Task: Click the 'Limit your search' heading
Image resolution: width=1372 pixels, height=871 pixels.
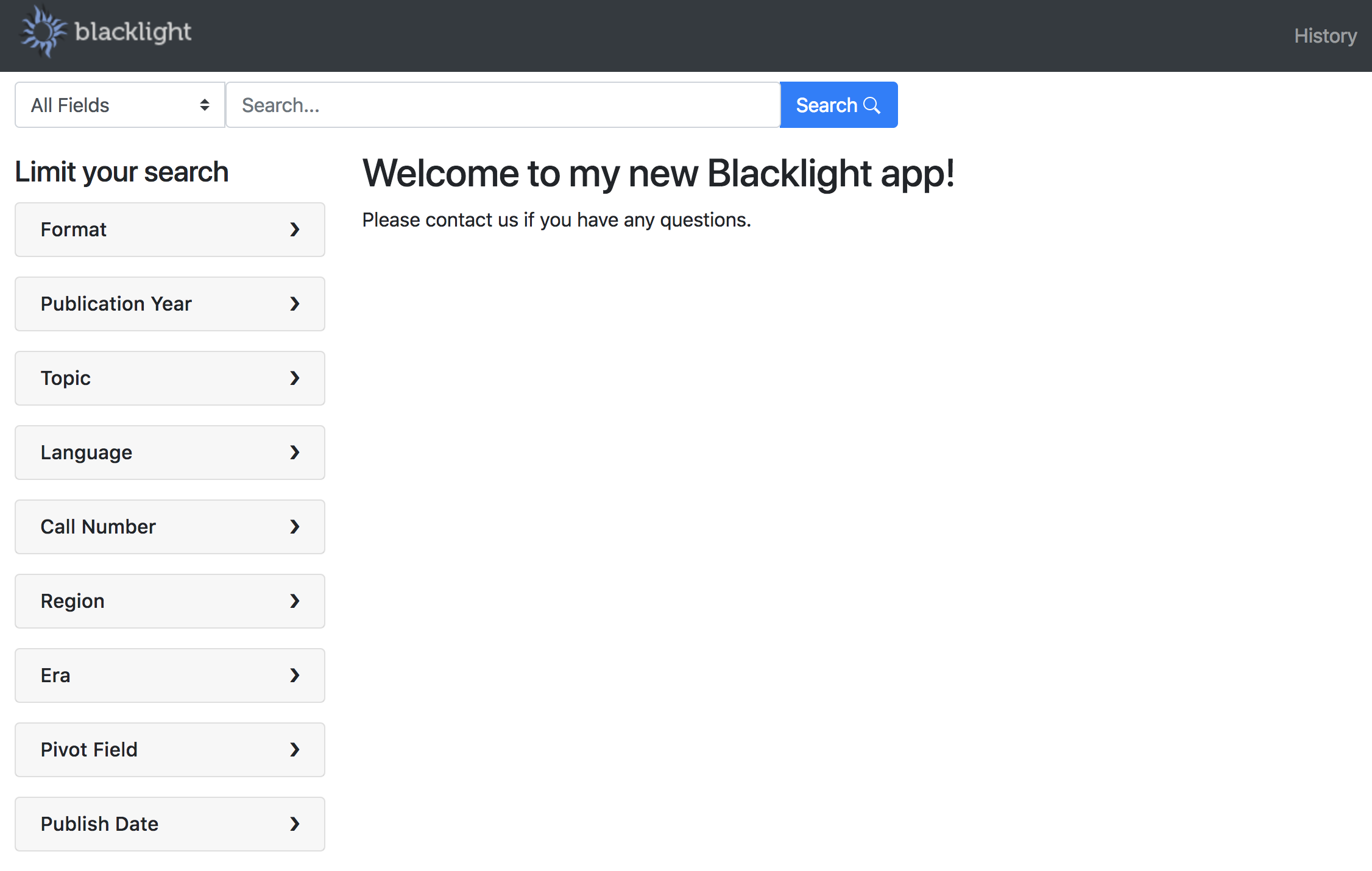Action: 122,172
